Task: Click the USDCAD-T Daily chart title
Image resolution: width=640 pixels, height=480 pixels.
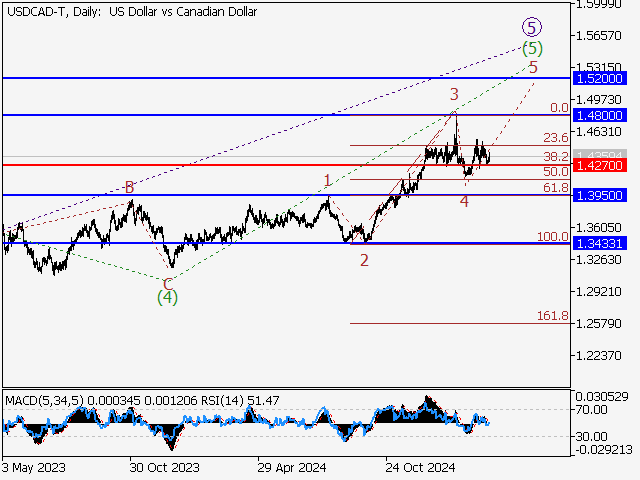Action: [130, 12]
